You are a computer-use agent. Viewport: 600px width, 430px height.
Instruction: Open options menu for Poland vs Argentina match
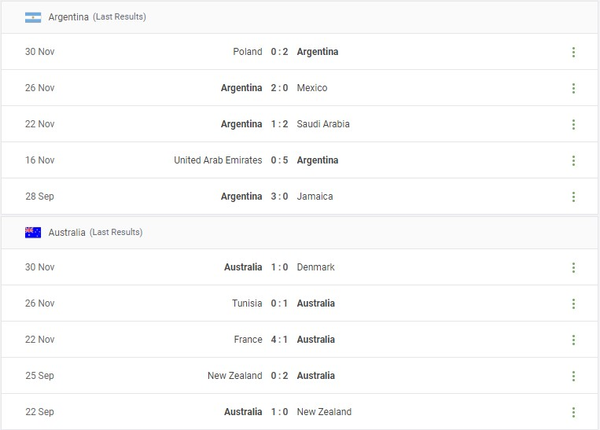point(573,52)
